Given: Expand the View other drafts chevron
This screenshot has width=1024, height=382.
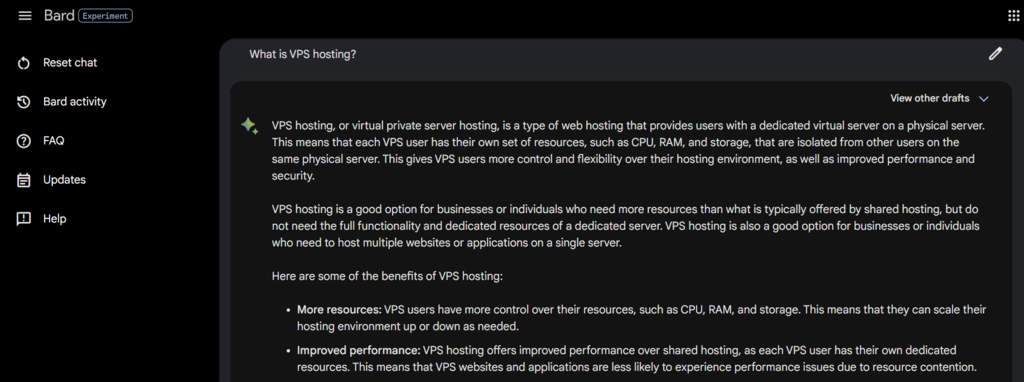Looking at the screenshot, I should coord(984,99).
